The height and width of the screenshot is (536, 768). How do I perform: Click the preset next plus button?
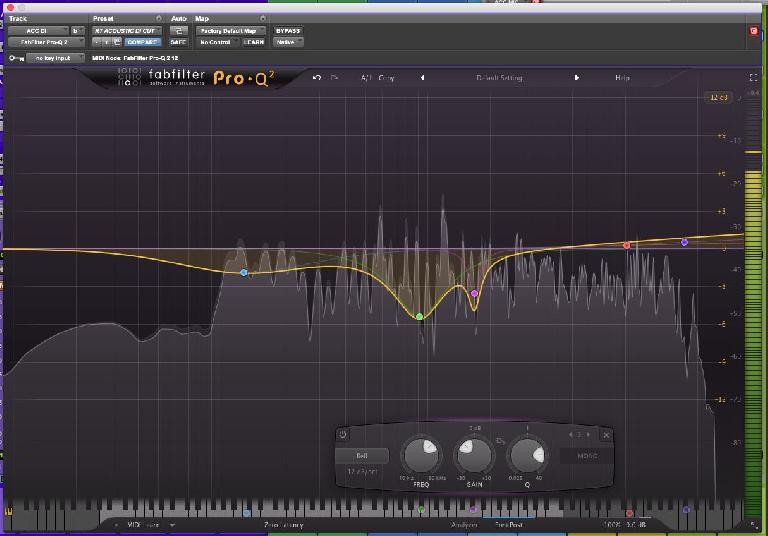(107, 42)
